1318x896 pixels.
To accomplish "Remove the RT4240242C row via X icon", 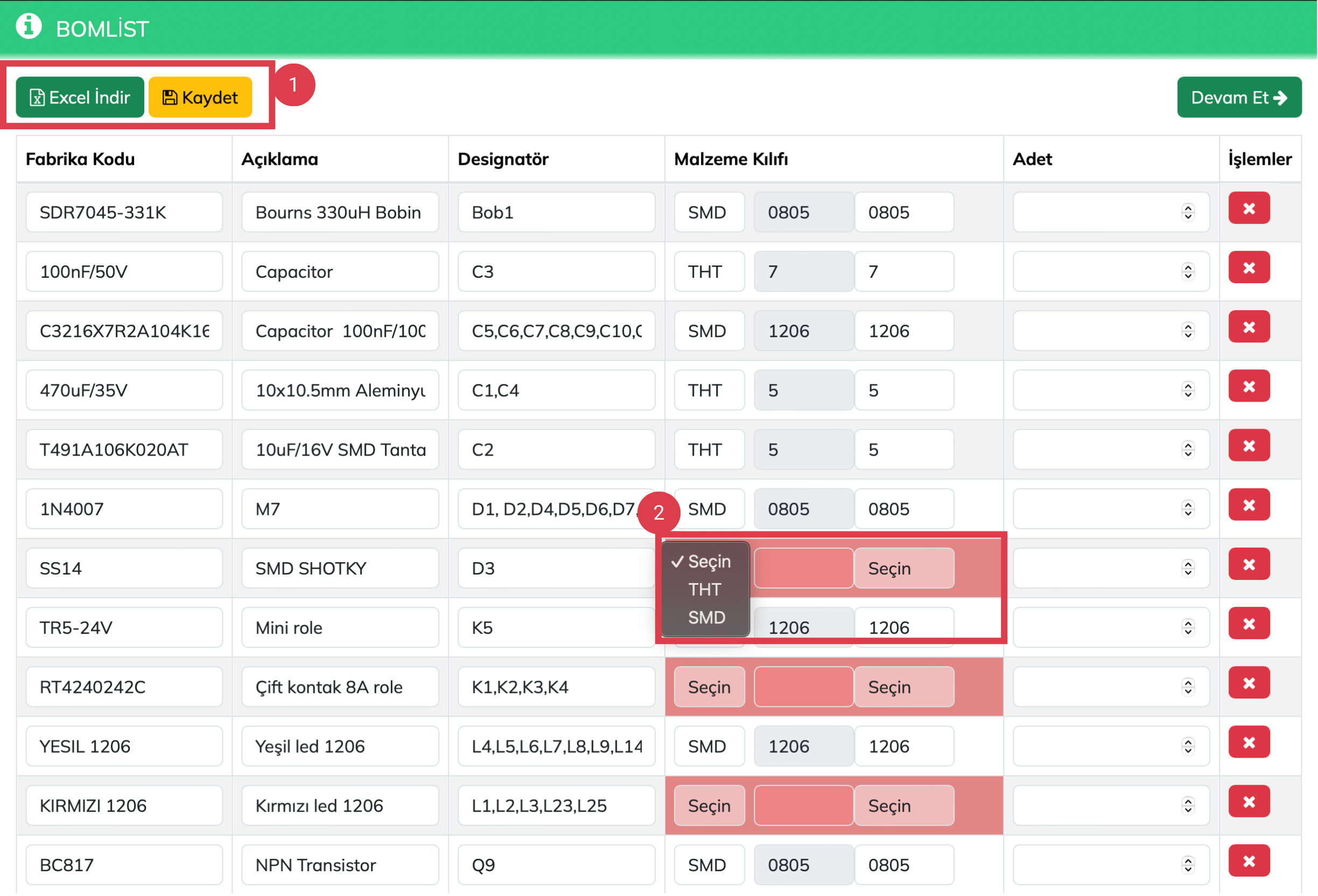I will coord(1250,684).
